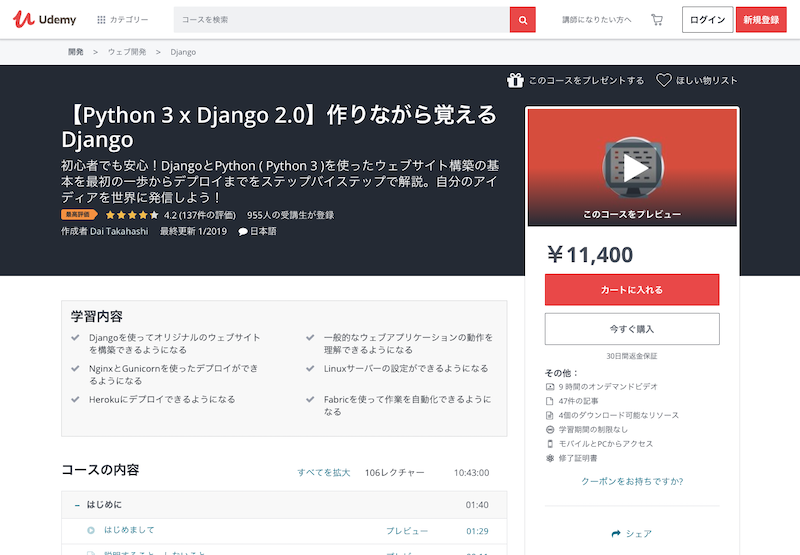The height and width of the screenshot is (555, 800).
Task: Click 最終更新 1/2019 text
Action: tap(193, 231)
